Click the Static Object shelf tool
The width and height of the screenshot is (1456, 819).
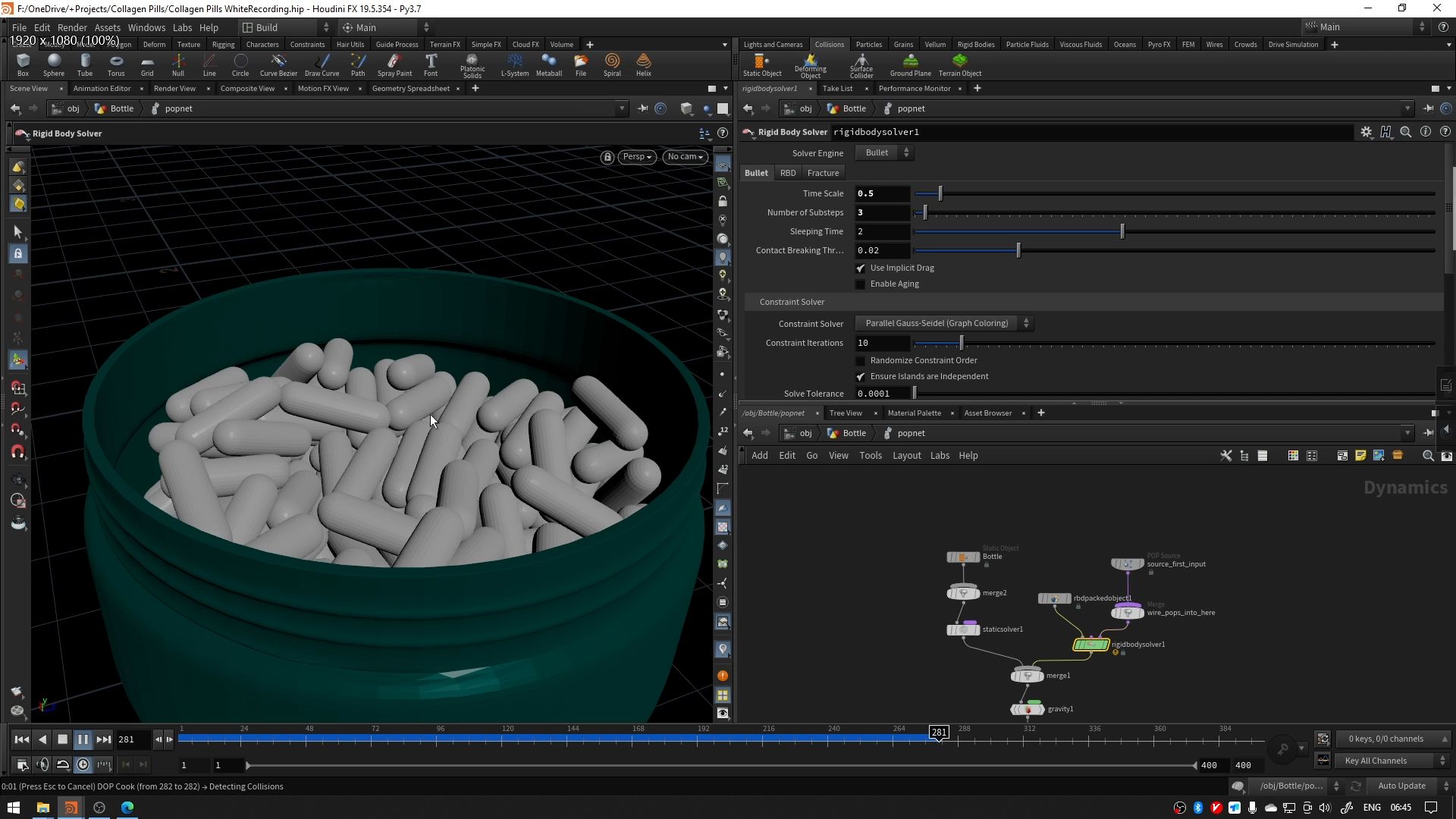pyautogui.click(x=761, y=64)
